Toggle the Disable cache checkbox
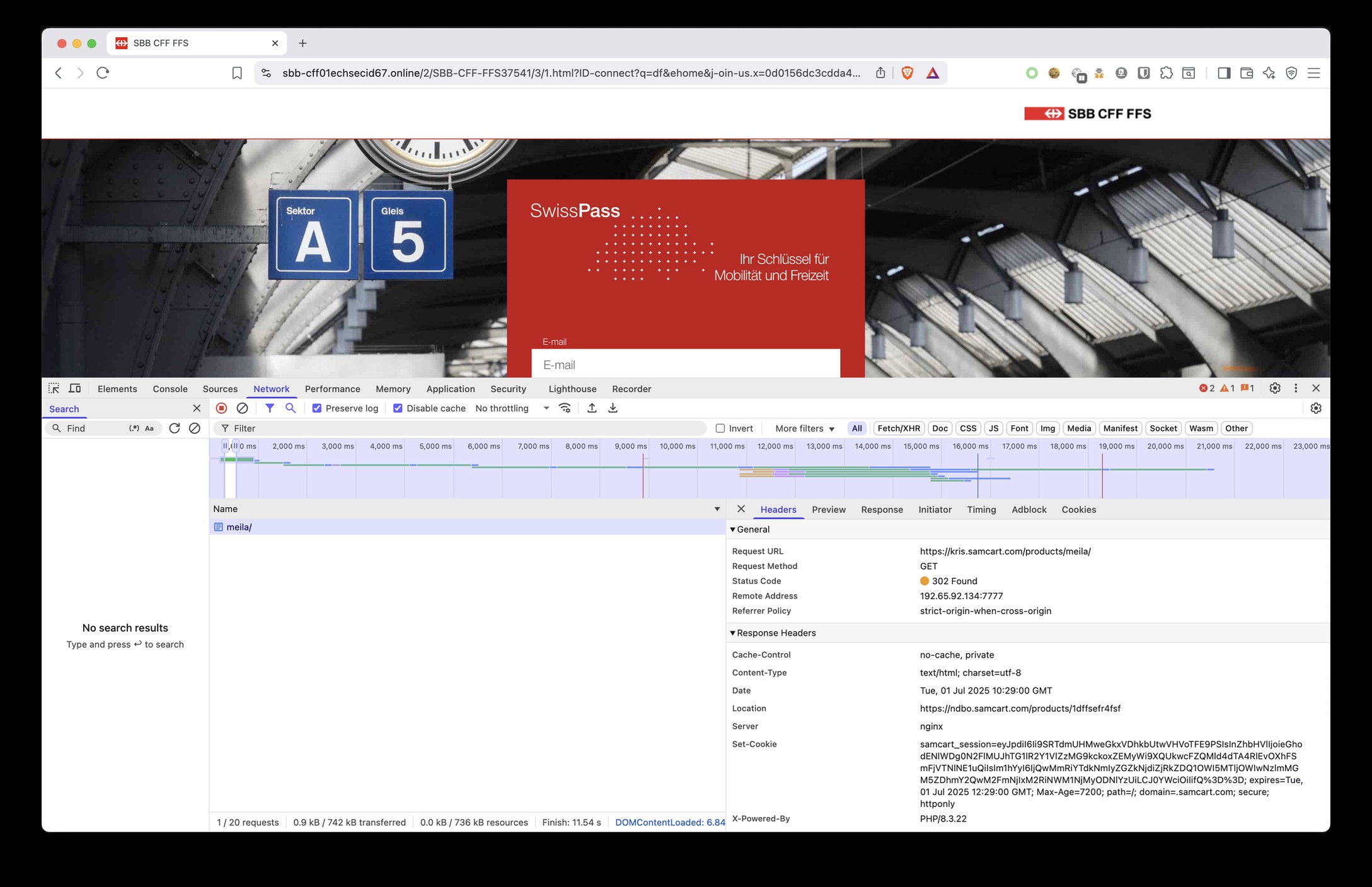 398,408
